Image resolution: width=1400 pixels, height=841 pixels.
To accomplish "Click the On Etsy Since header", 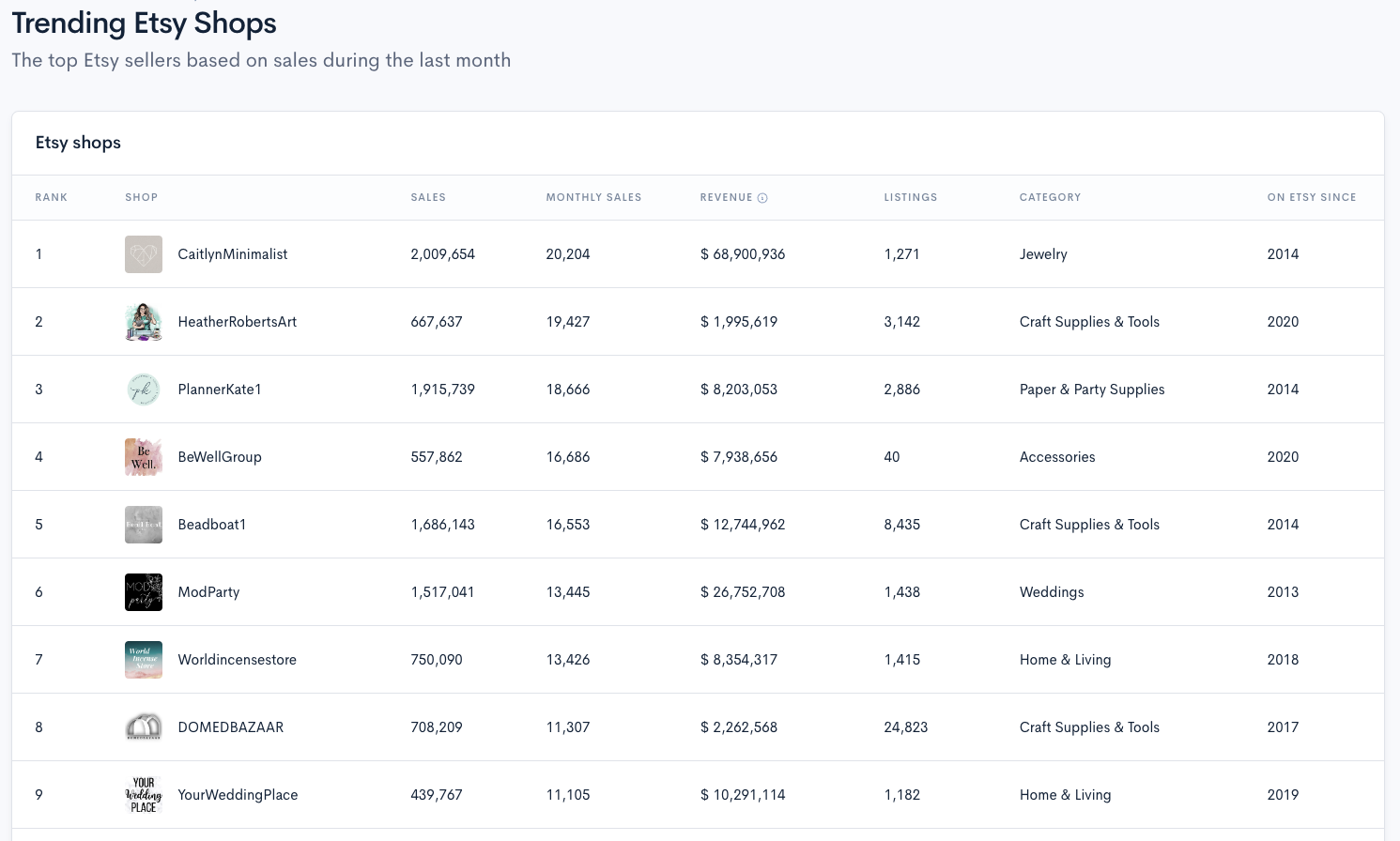I will click(x=1311, y=198).
